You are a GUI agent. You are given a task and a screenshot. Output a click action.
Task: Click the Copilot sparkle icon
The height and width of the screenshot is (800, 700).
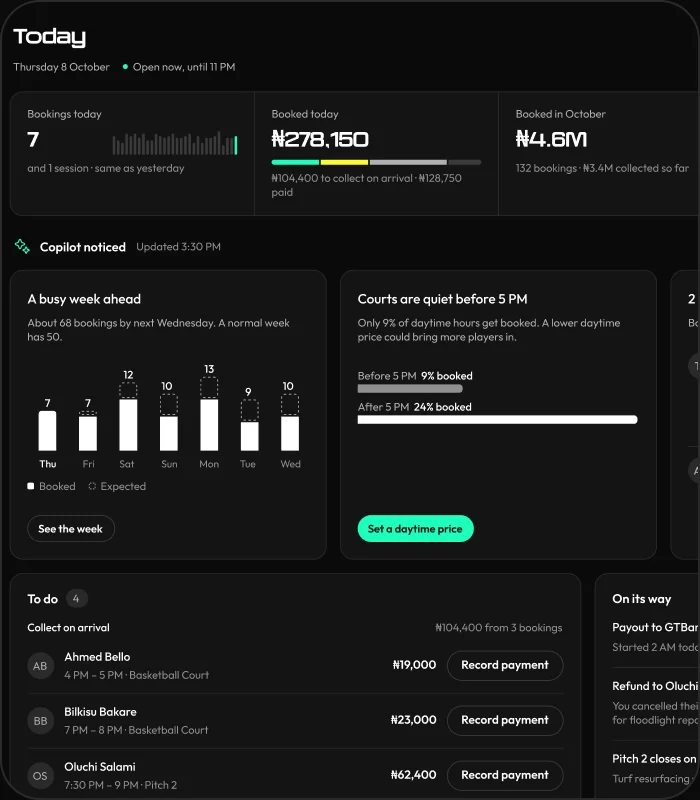(22, 246)
